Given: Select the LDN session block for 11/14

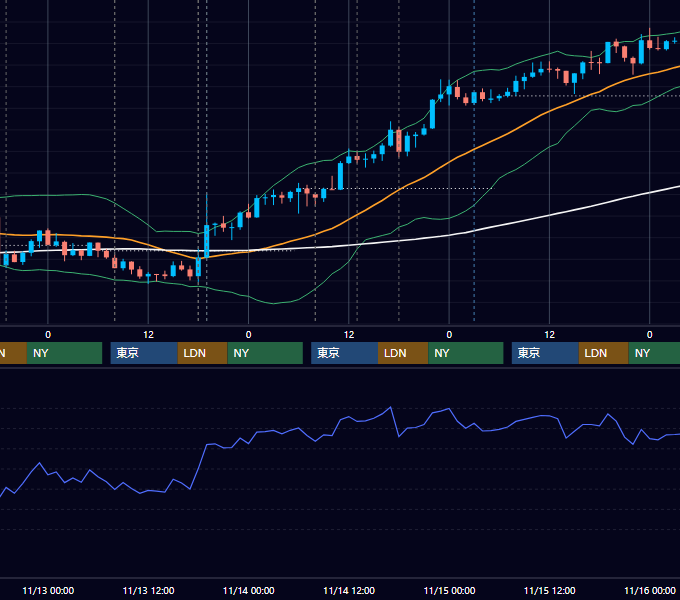Looking at the screenshot, I should coord(403,353).
